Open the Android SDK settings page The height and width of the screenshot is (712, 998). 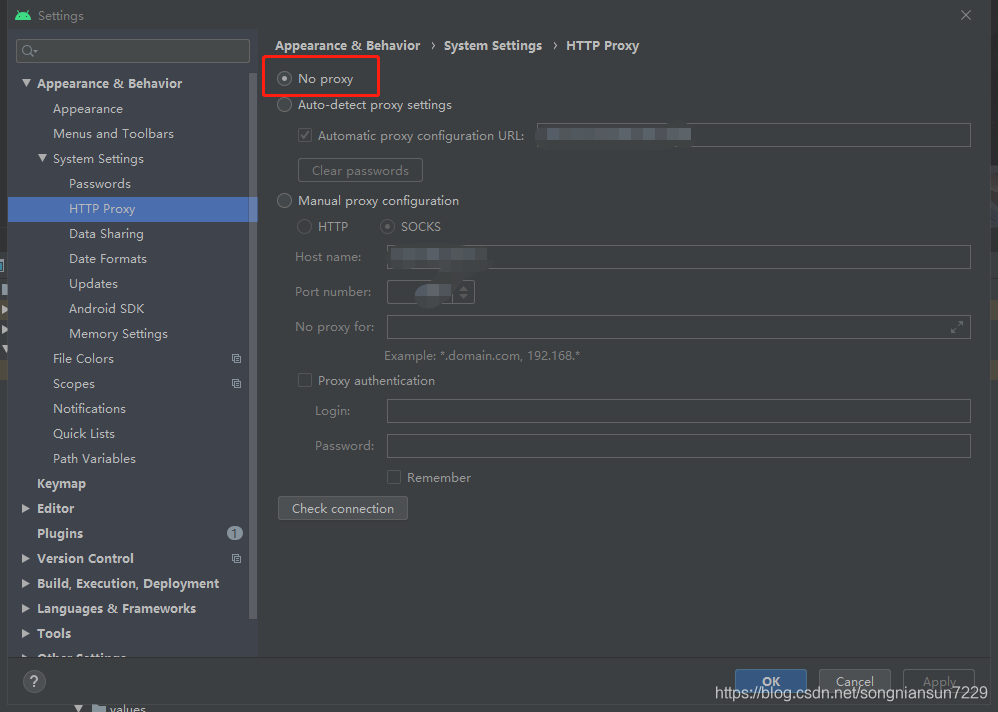coord(106,309)
